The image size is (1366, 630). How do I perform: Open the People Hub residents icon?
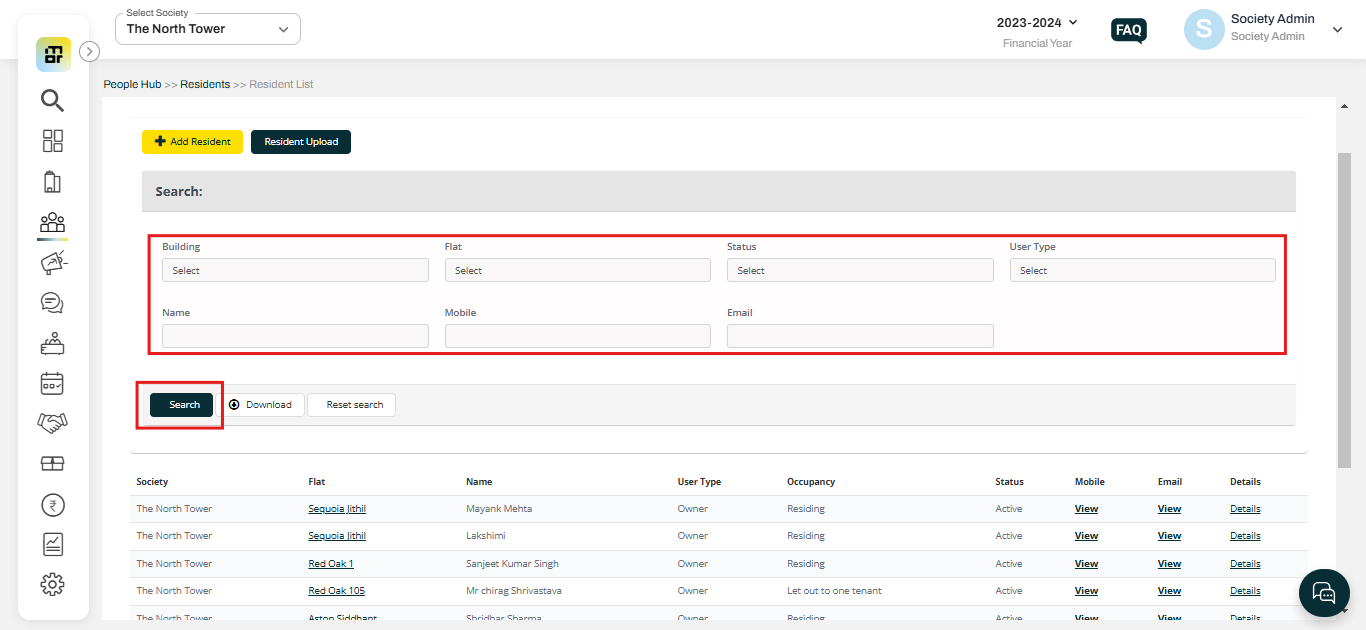tap(52, 223)
